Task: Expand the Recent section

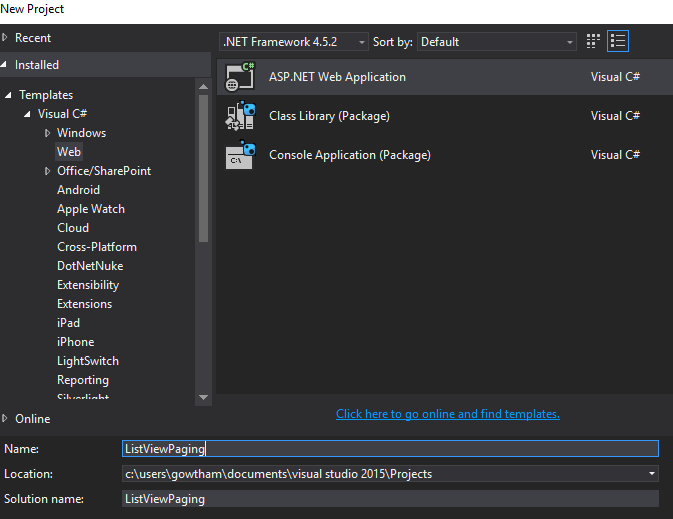Action: click(x=6, y=38)
